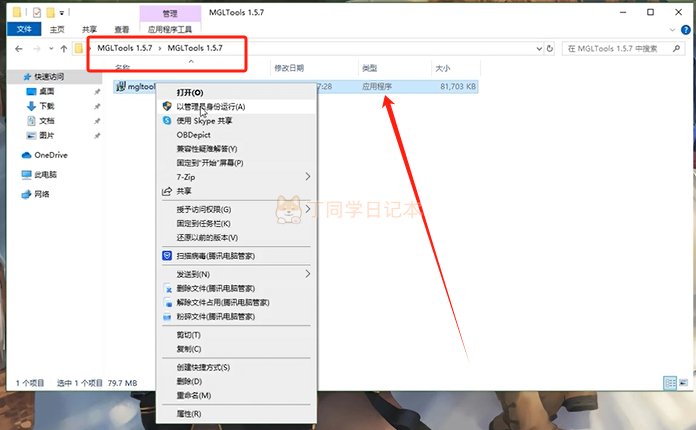This screenshot has width=696, height=430.
Task: Choose 使用 Skype 共享 menu entry
Action: 237,121
